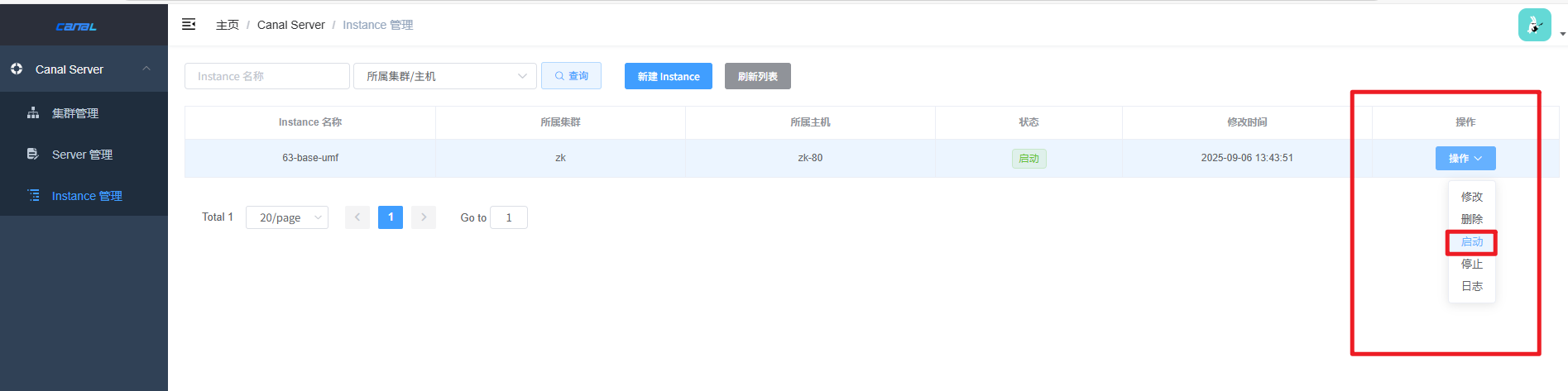Click the 状态 column header

1029,122
